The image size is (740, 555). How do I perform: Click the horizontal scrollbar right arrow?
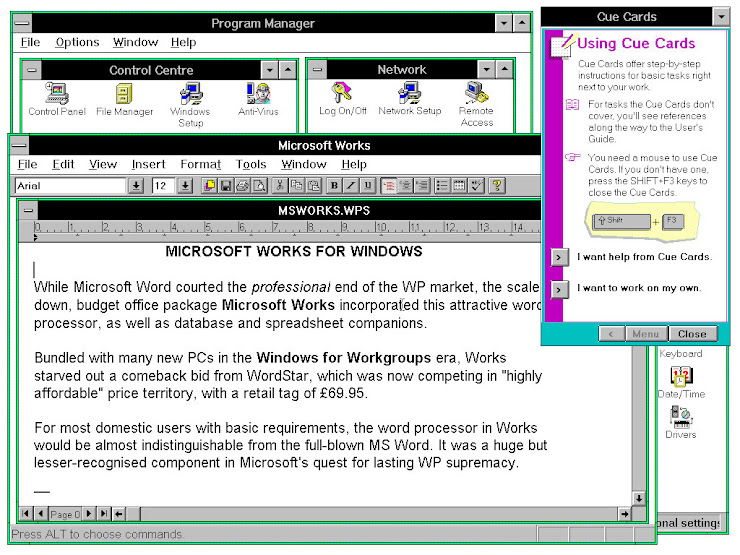tap(624, 514)
